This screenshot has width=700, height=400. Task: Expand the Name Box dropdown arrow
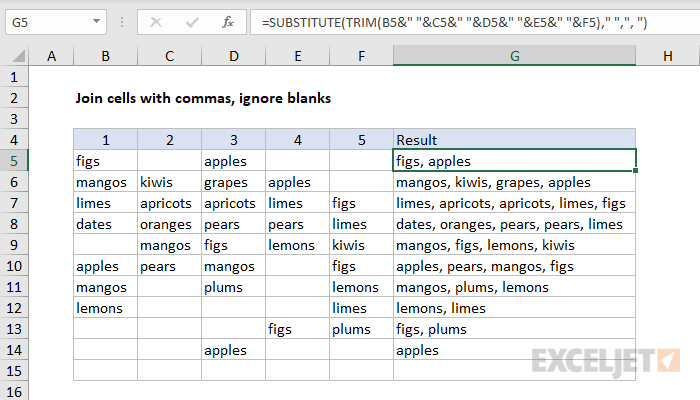(x=96, y=21)
